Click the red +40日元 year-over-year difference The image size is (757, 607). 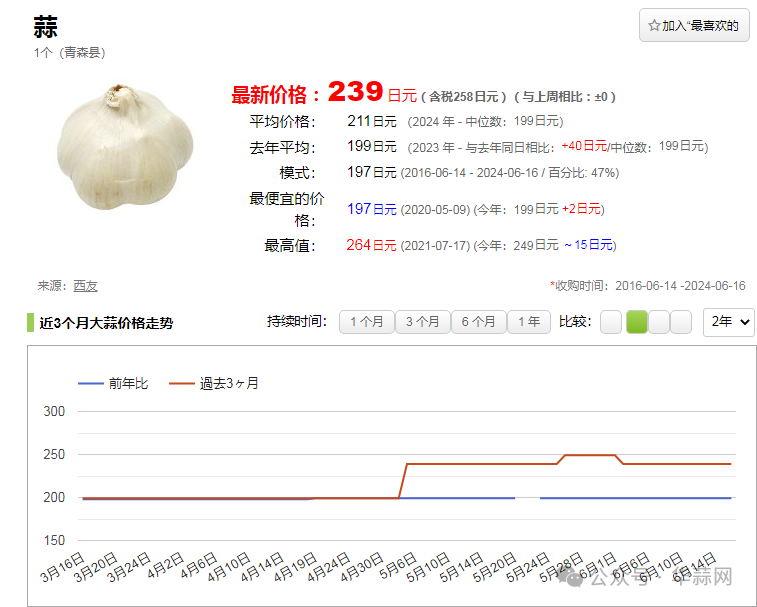[584, 146]
